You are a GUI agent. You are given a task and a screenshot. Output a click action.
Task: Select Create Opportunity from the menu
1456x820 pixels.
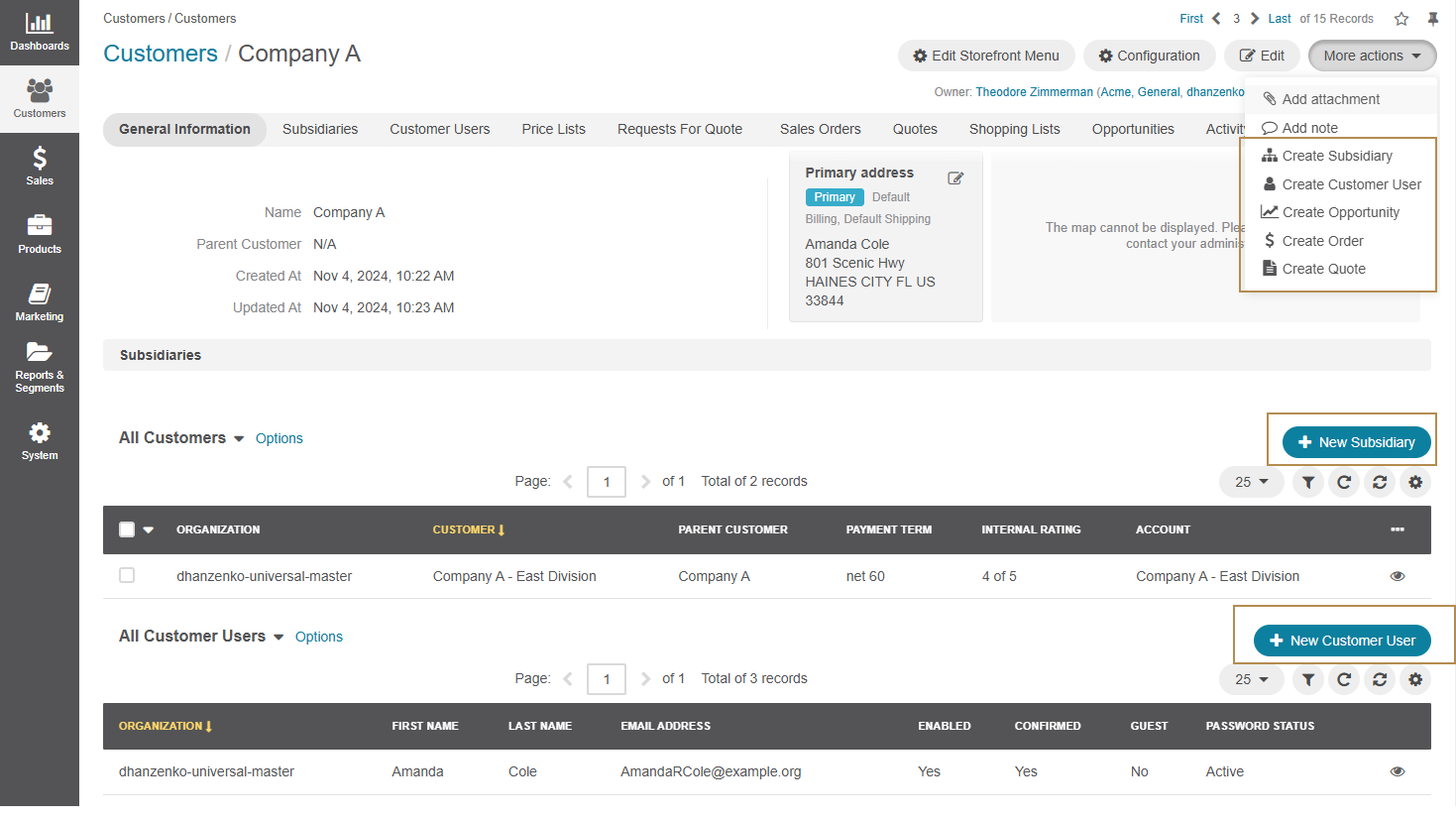(x=1340, y=212)
